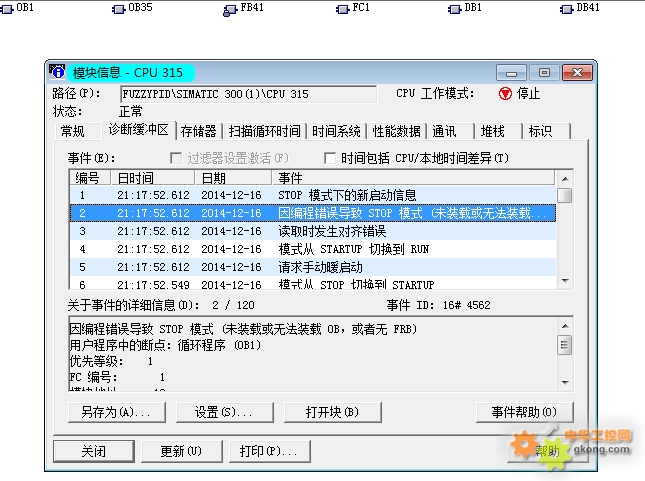
Task: Click the event ID text '16# 4562'
Action: pyautogui.click(x=466, y=305)
